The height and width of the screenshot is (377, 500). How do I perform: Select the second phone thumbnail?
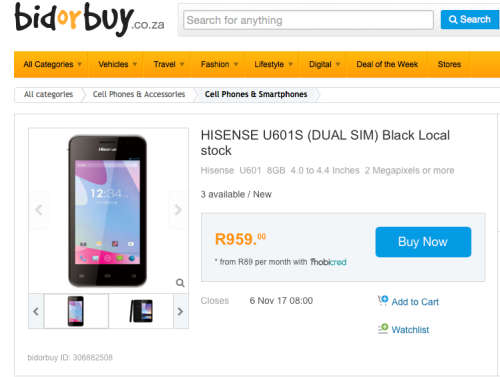tap(141, 311)
